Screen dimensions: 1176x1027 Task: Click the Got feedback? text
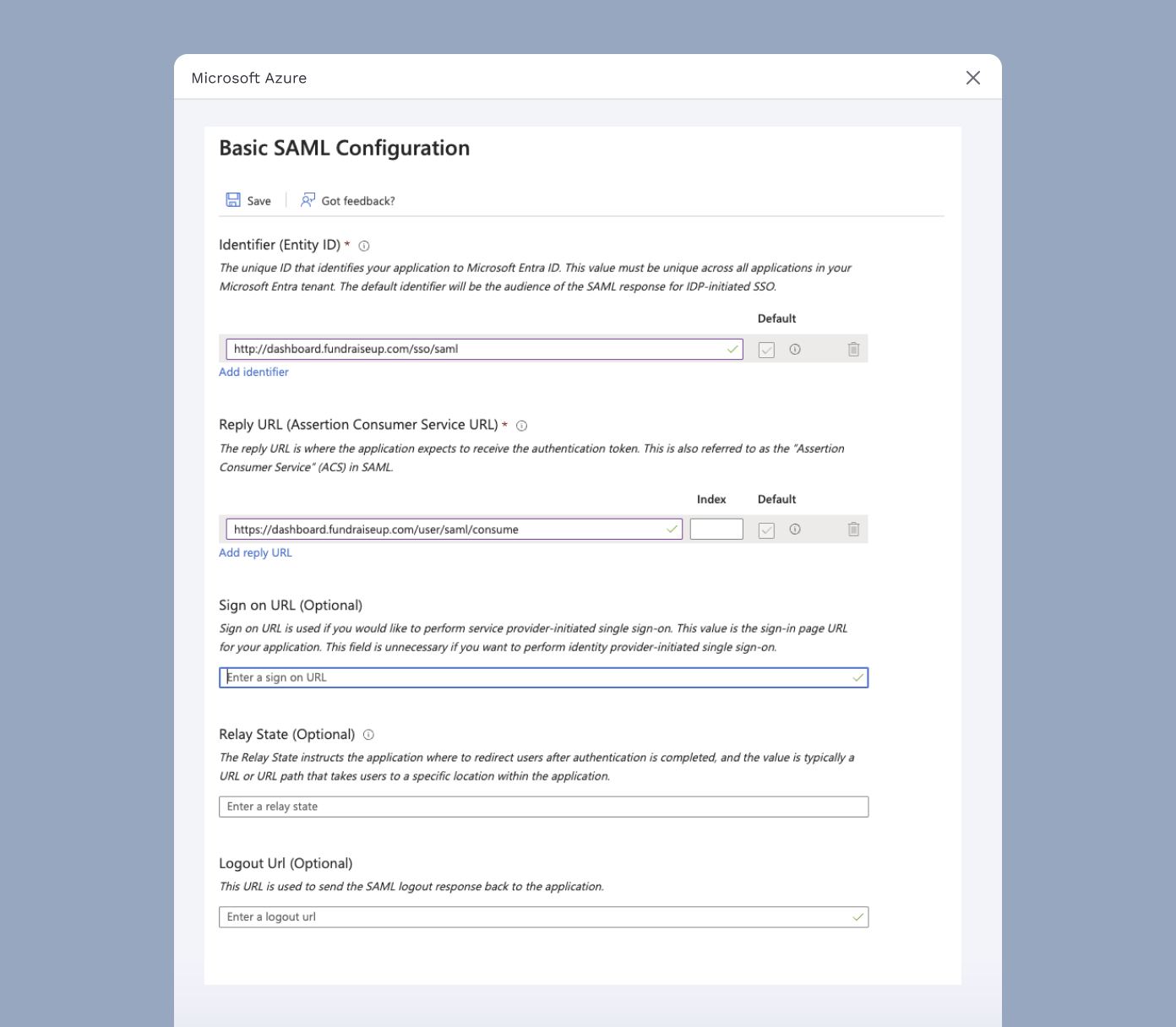358,201
